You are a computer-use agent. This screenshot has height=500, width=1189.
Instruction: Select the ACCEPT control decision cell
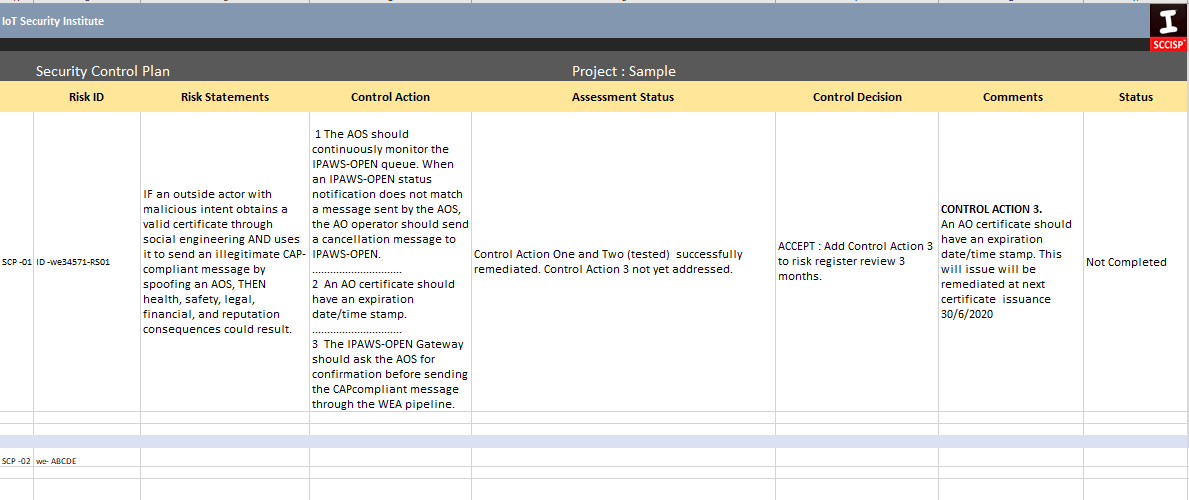857,262
